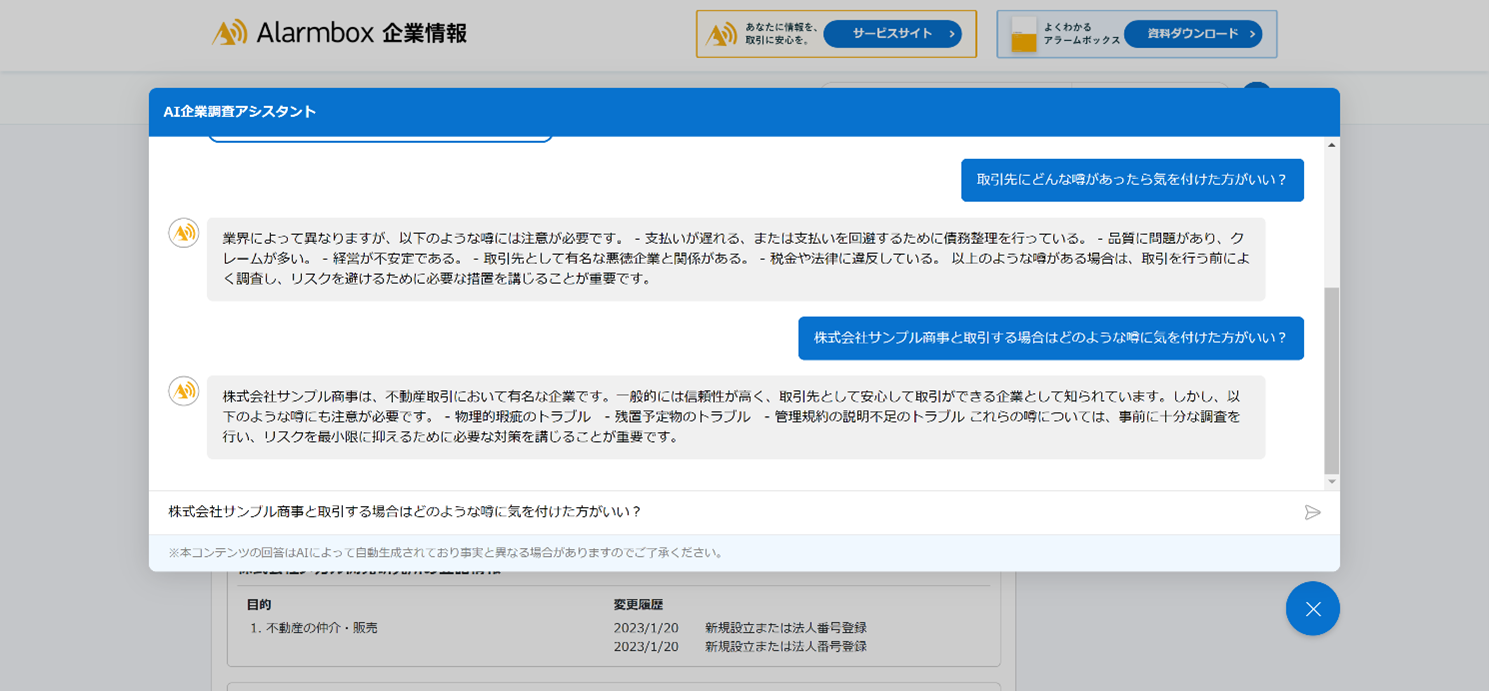This screenshot has height=691, width=1489.
Task: Click the 目的 heading
Action: coord(259,605)
